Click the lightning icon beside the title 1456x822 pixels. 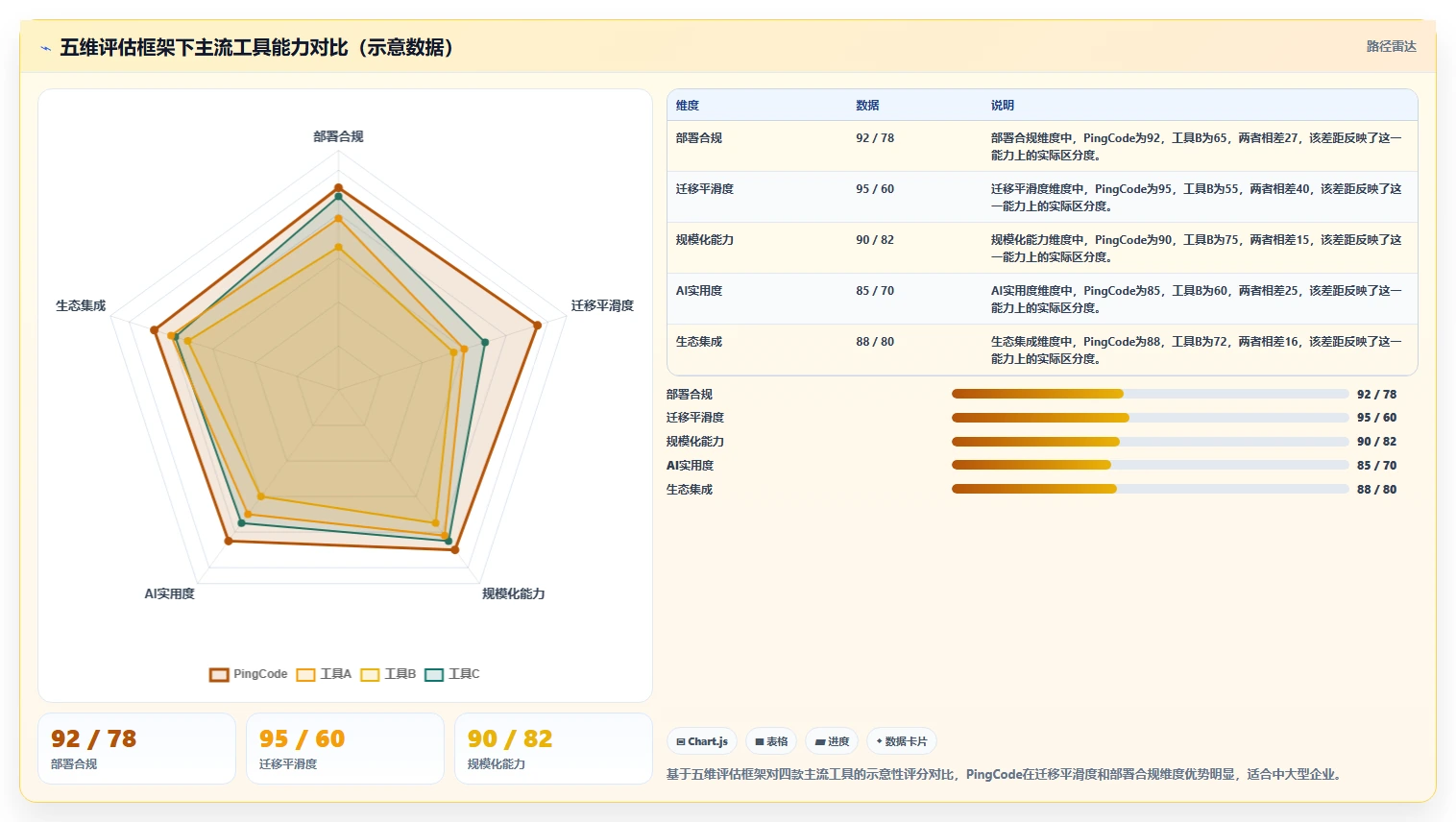45,48
